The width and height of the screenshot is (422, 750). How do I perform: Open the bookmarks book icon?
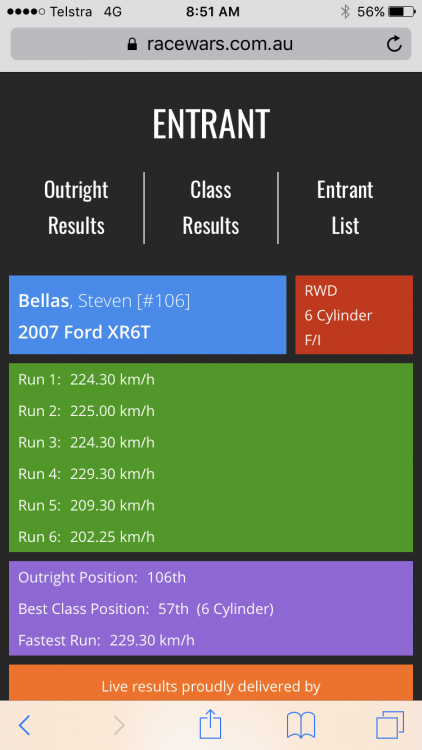301,725
